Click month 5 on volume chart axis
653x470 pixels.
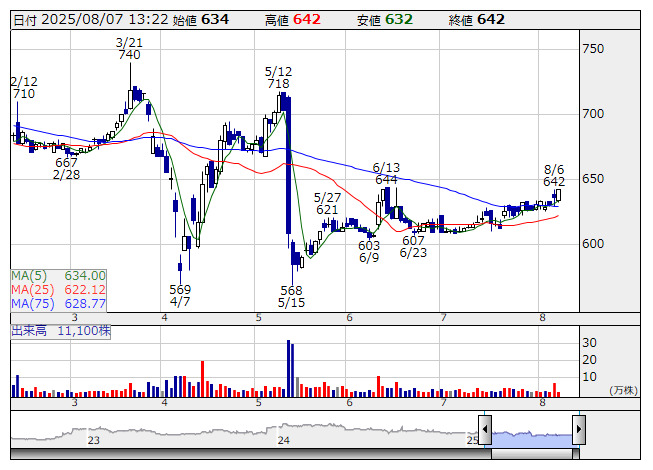click(259, 403)
